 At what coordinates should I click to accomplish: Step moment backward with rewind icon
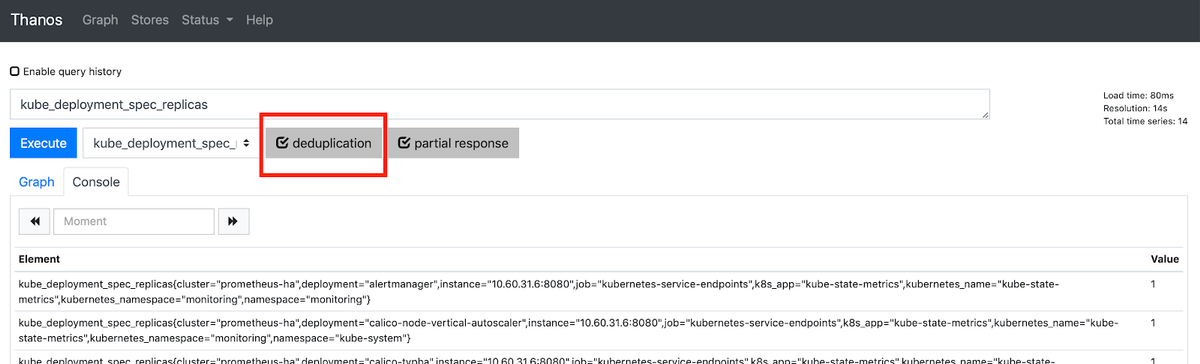pyautogui.click(x=35, y=221)
